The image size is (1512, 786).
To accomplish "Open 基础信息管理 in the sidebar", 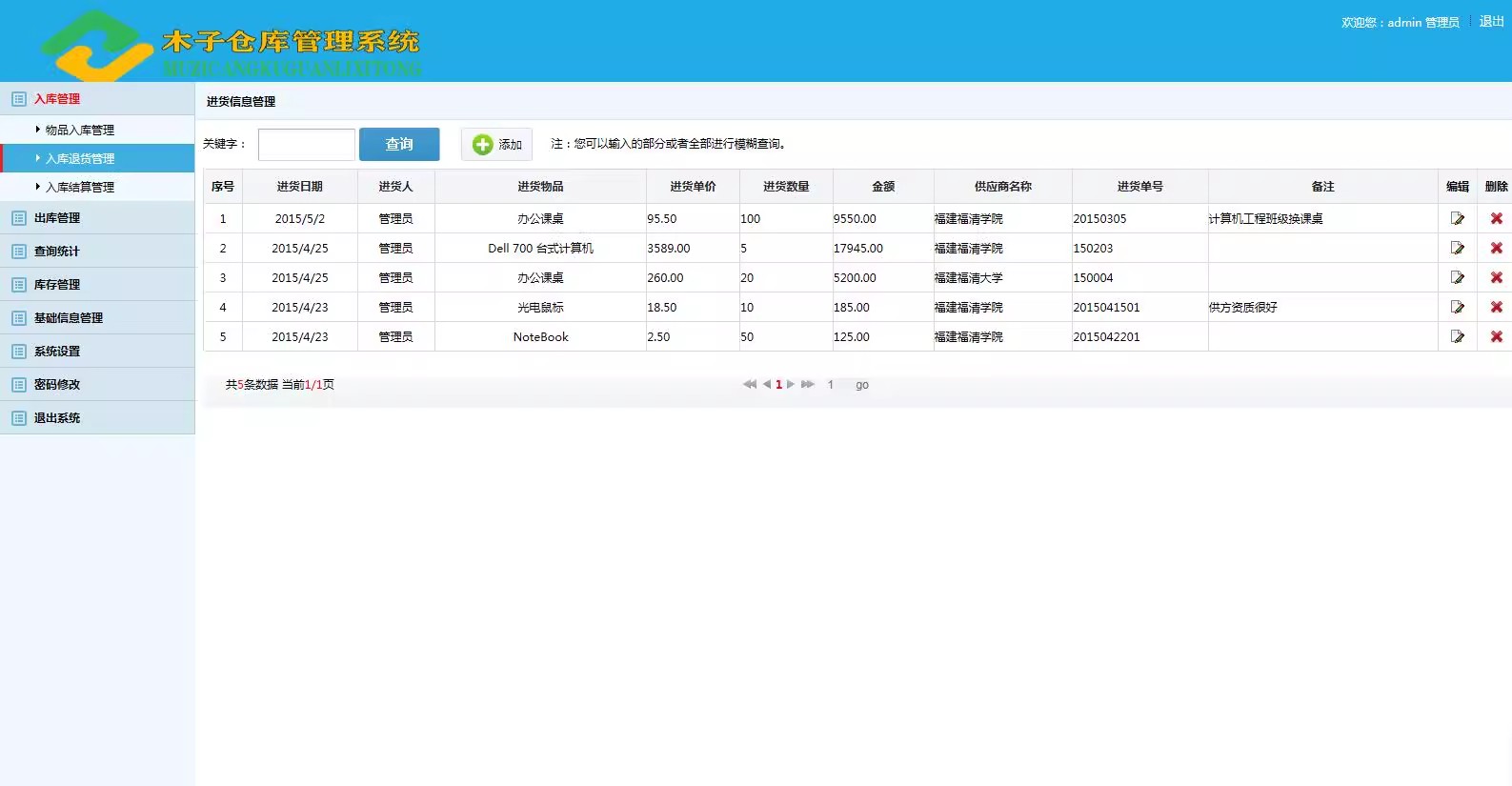I will click(69, 318).
